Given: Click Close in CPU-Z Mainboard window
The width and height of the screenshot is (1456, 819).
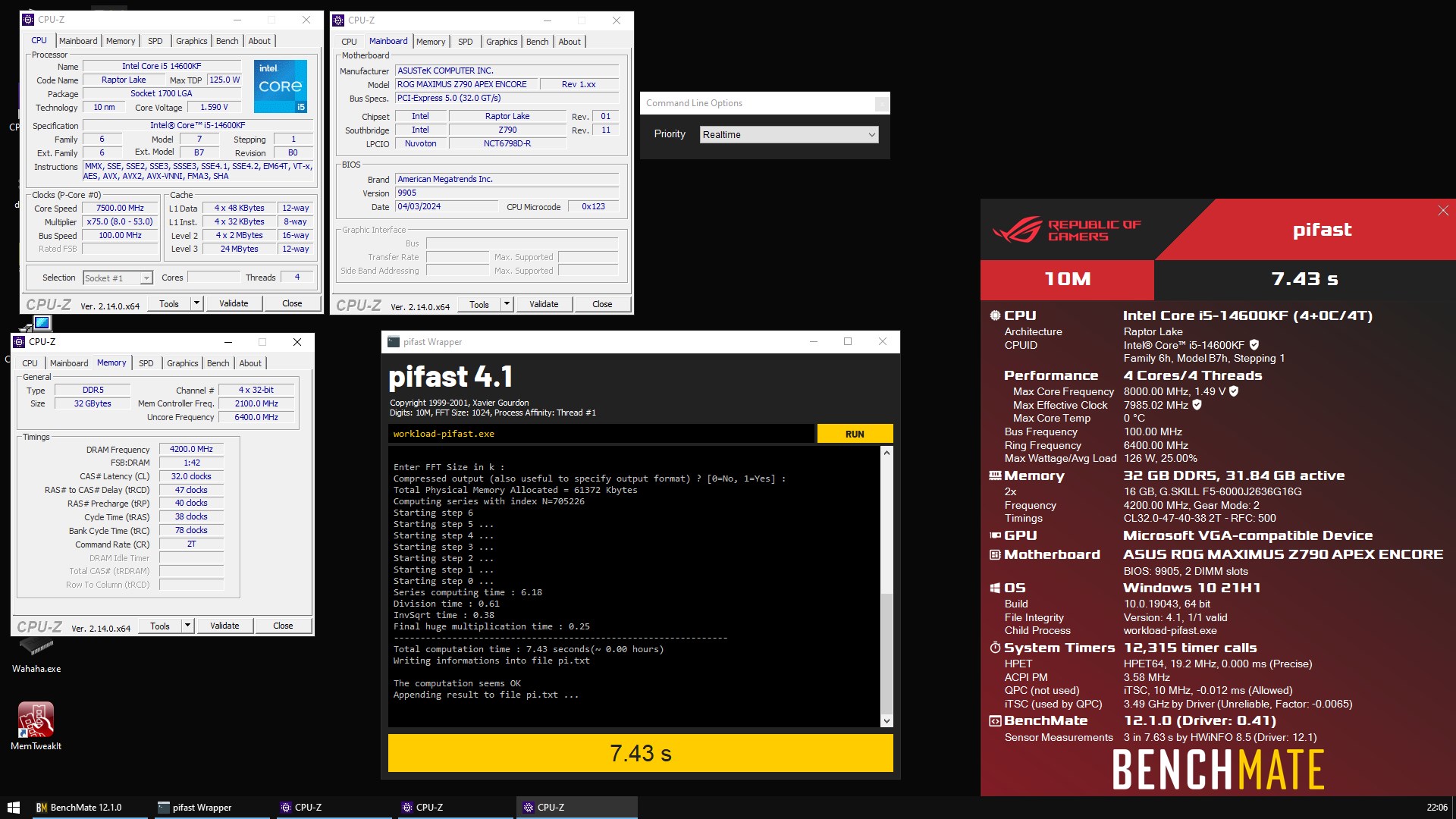Looking at the screenshot, I should [x=602, y=304].
